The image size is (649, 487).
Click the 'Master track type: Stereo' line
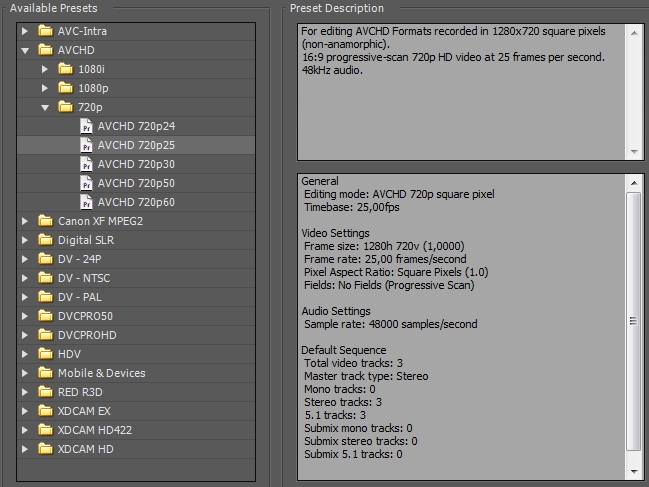point(366,376)
